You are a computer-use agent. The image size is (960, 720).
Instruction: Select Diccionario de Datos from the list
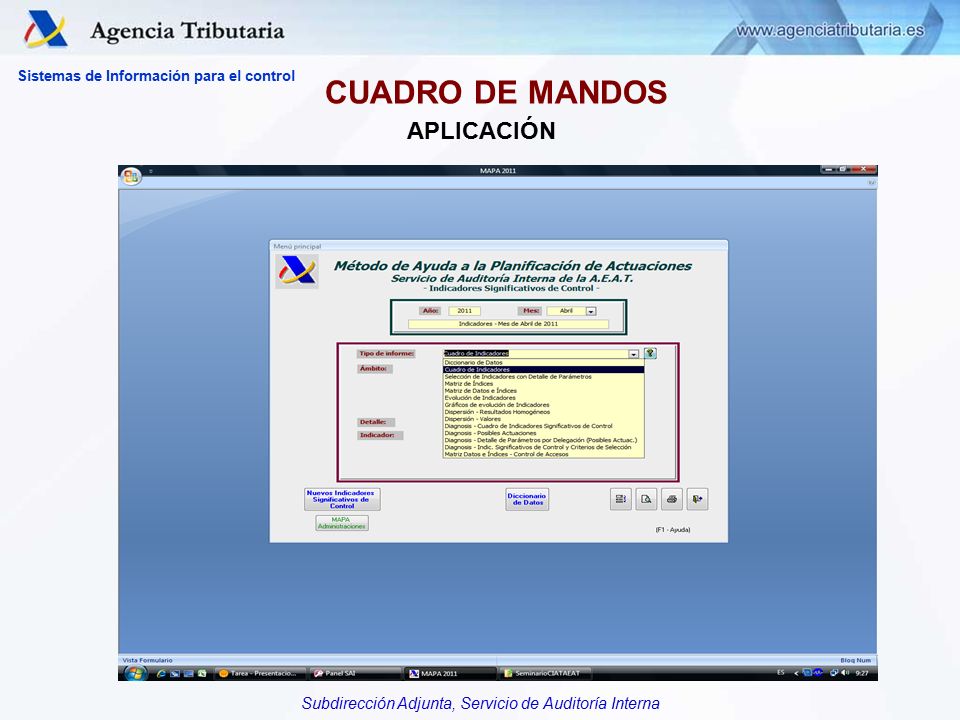coord(543,362)
